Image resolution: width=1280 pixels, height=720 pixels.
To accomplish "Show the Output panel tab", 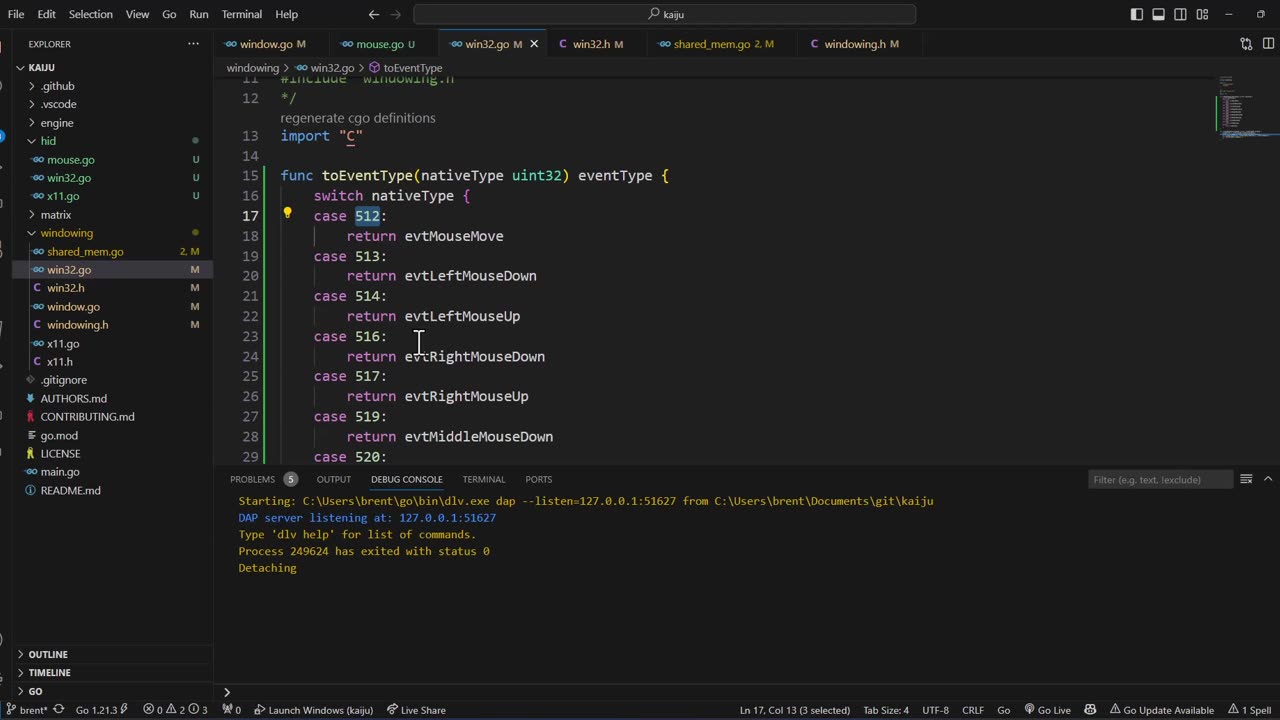I will click(334, 479).
